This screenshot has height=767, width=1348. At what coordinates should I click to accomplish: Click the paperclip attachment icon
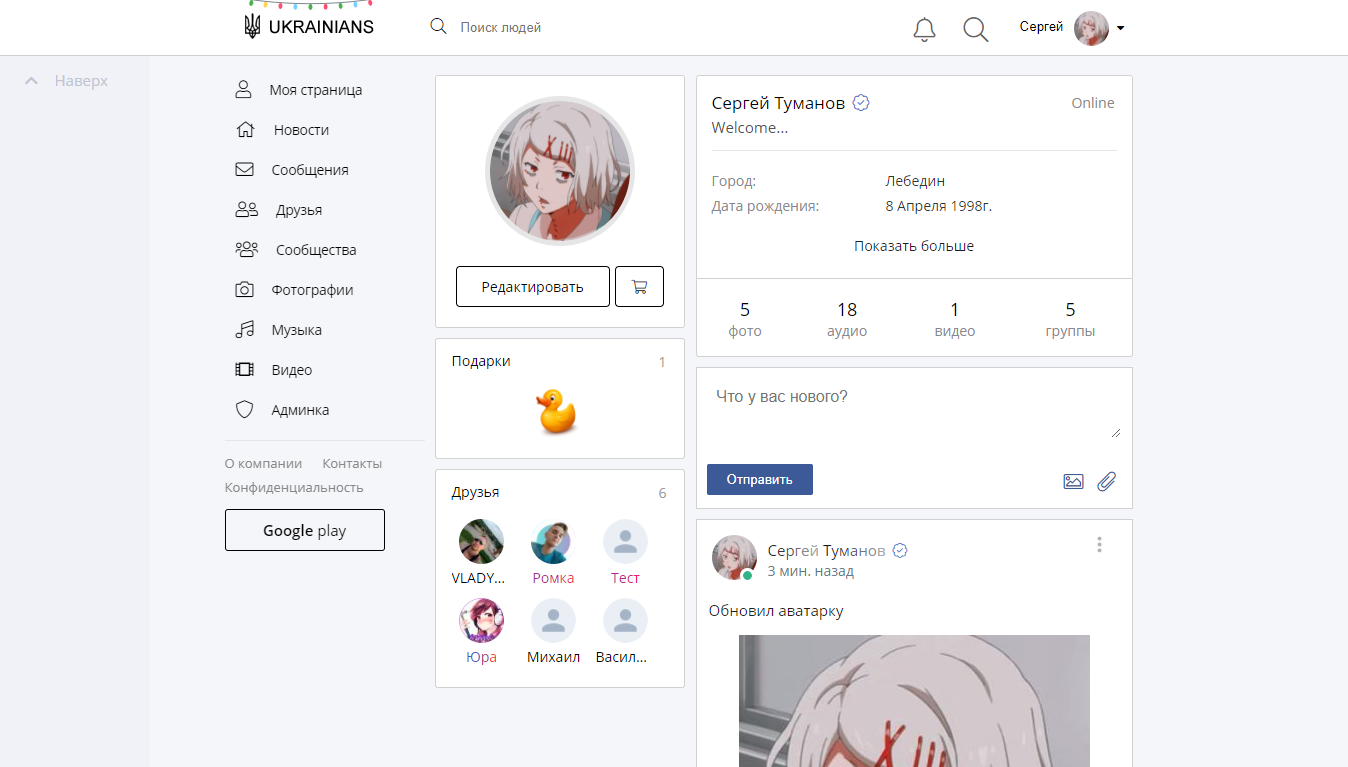pyautogui.click(x=1106, y=481)
